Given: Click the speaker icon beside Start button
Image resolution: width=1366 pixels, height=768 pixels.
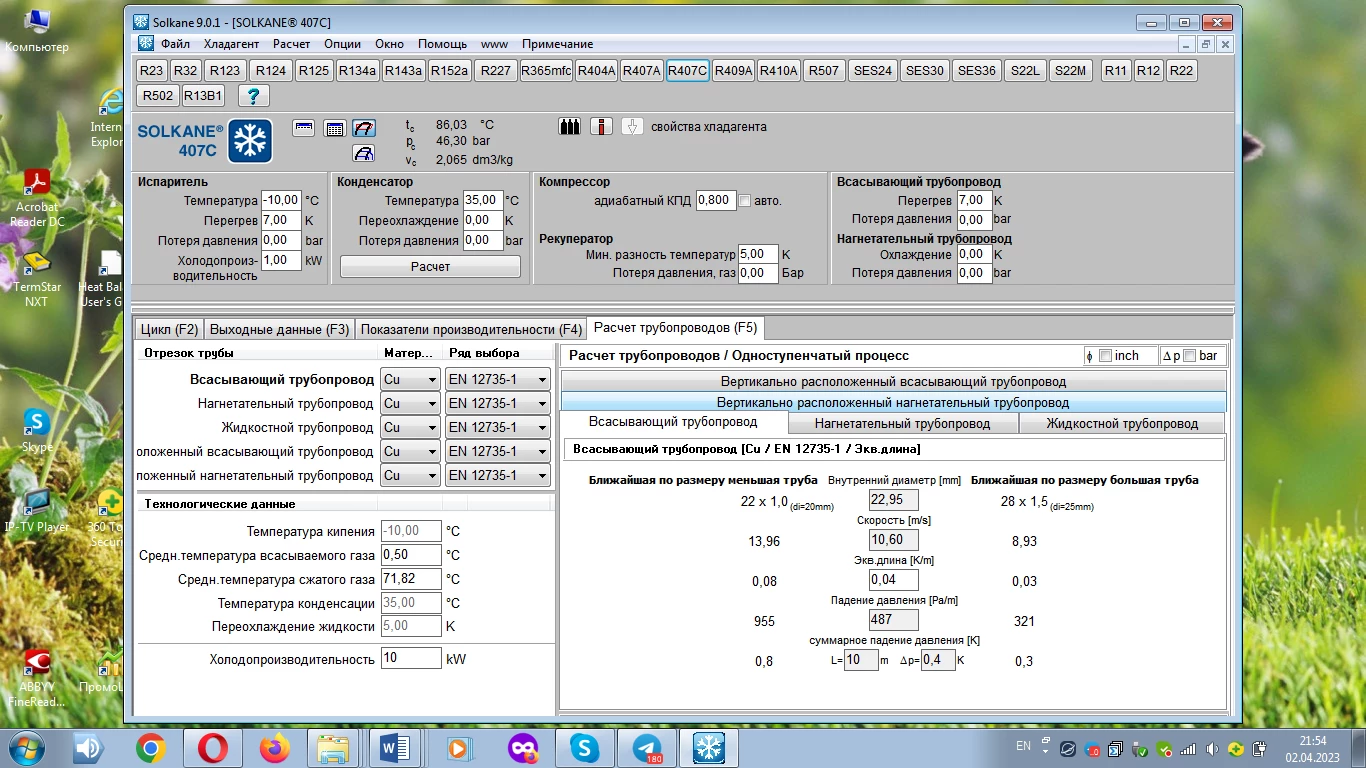Looking at the screenshot, I should pyautogui.click(x=89, y=747).
